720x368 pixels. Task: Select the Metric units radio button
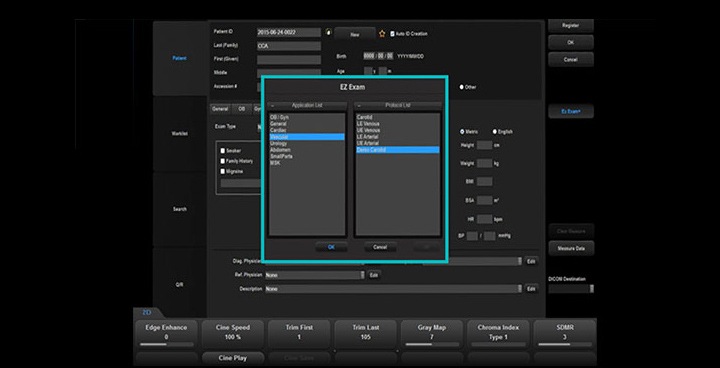click(x=462, y=131)
